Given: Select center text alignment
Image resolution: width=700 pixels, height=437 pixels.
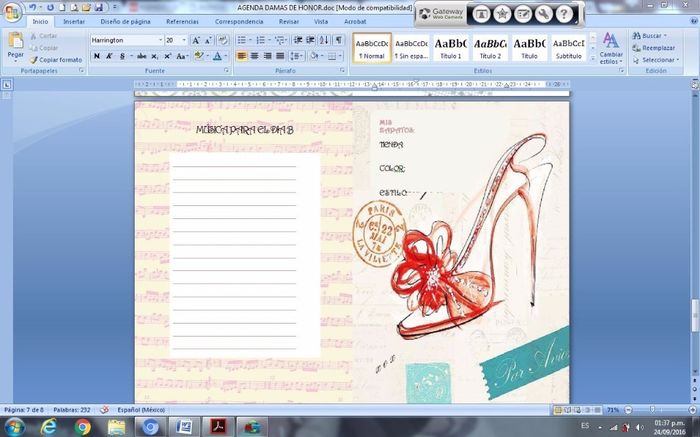Looking at the screenshot, I should [x=254, y=56].
